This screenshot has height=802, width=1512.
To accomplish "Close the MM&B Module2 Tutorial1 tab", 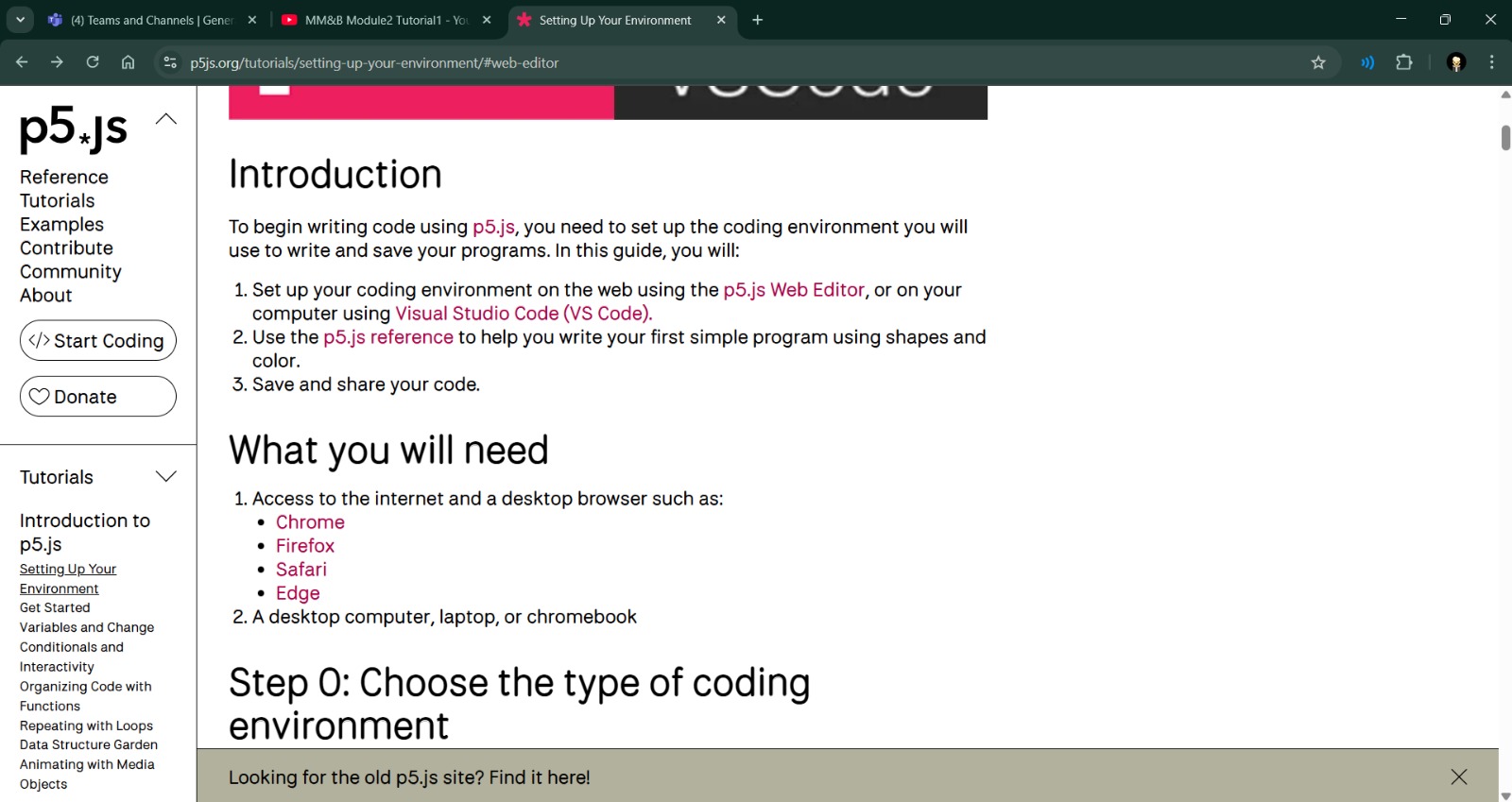I will [487, 20].
